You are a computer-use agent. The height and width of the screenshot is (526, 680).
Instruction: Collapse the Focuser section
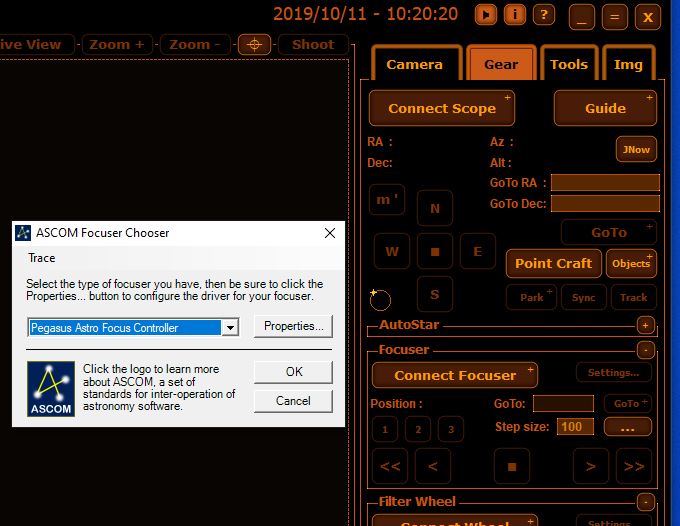(645, 350)
